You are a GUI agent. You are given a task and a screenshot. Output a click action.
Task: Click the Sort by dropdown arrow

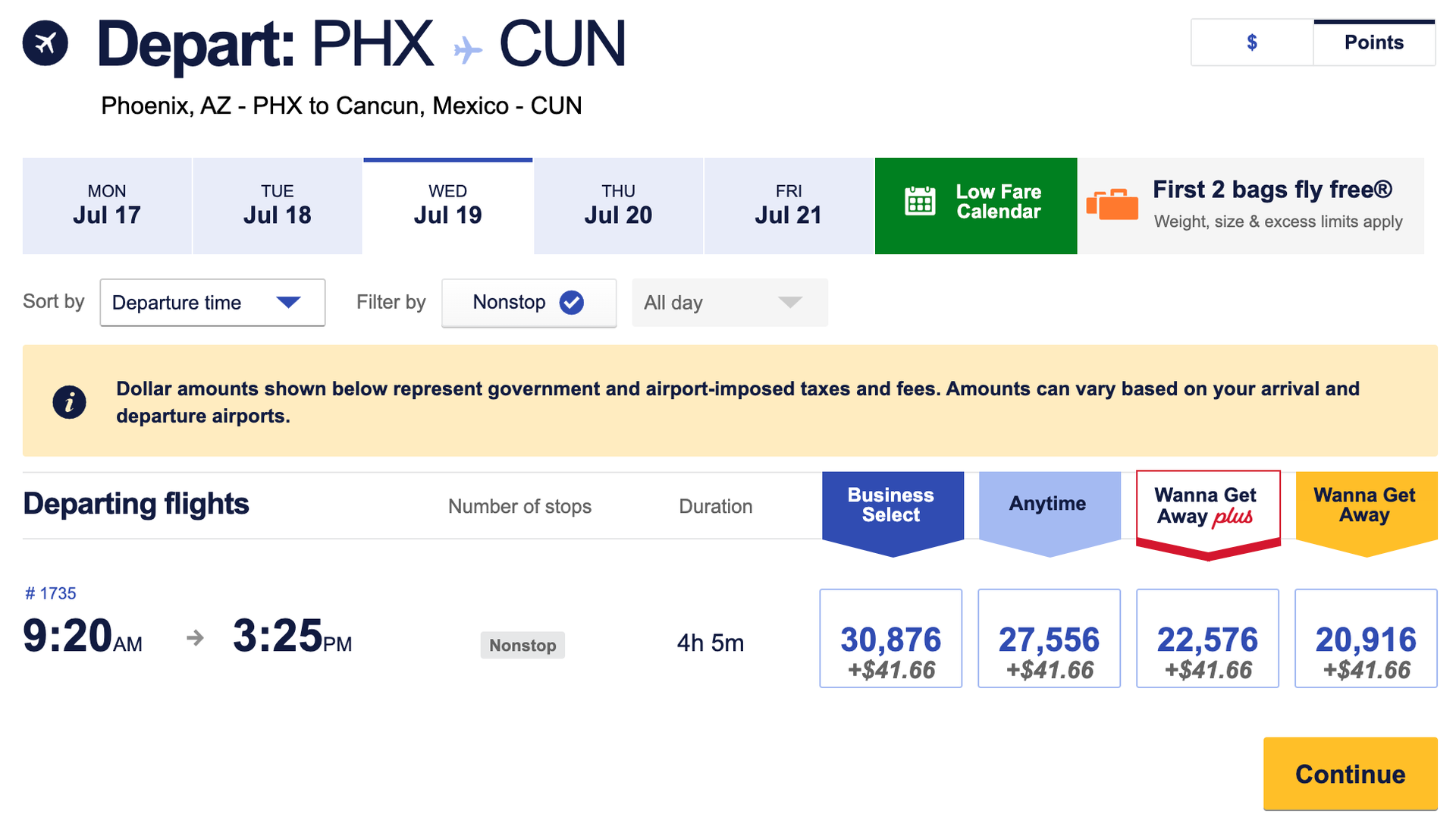pyautogui.click(x=288, y=302)
